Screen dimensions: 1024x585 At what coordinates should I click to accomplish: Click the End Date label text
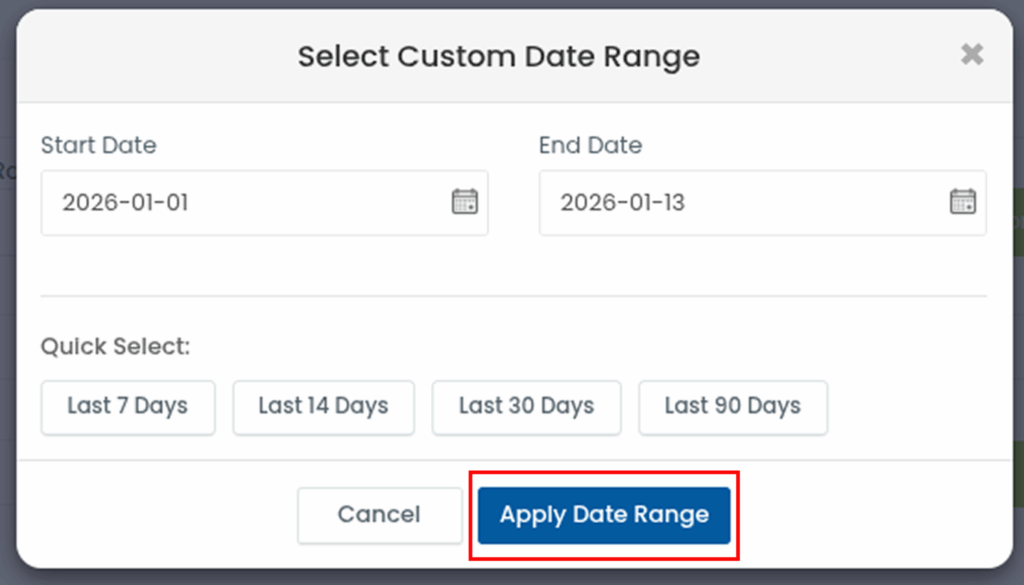590,146
